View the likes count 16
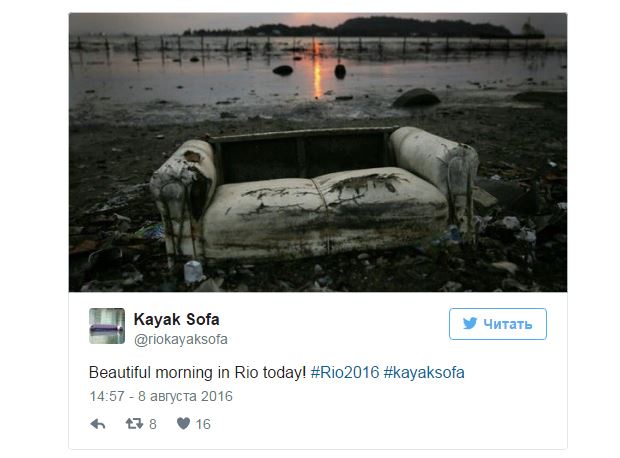 [x=203, y=424]
